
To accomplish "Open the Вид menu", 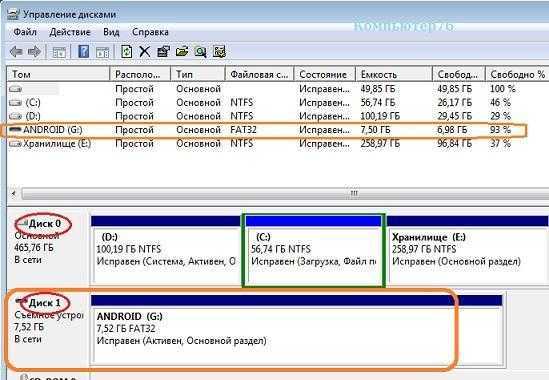I will click(111, 32).
